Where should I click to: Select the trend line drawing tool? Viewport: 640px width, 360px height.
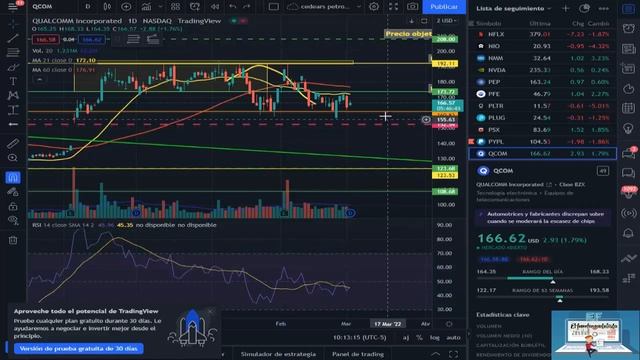(13, 39)
